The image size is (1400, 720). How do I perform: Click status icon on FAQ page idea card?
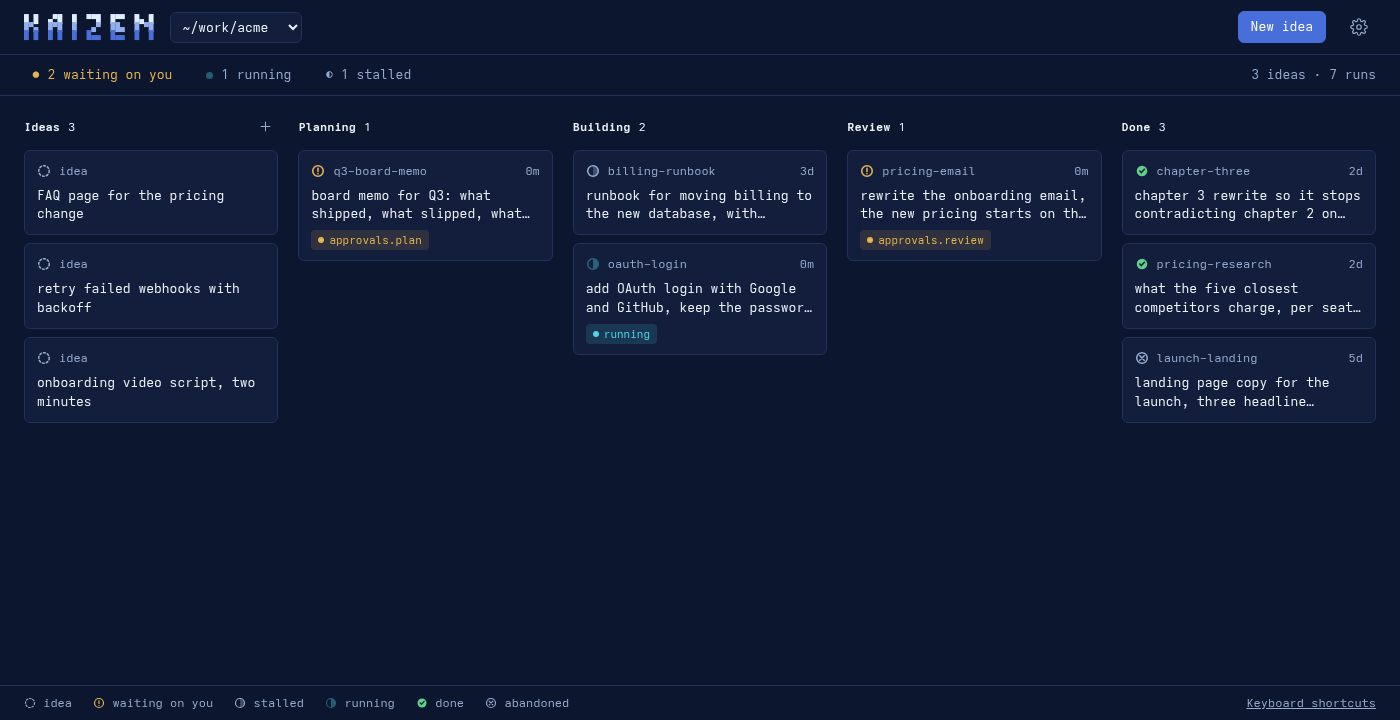[44, 171]
